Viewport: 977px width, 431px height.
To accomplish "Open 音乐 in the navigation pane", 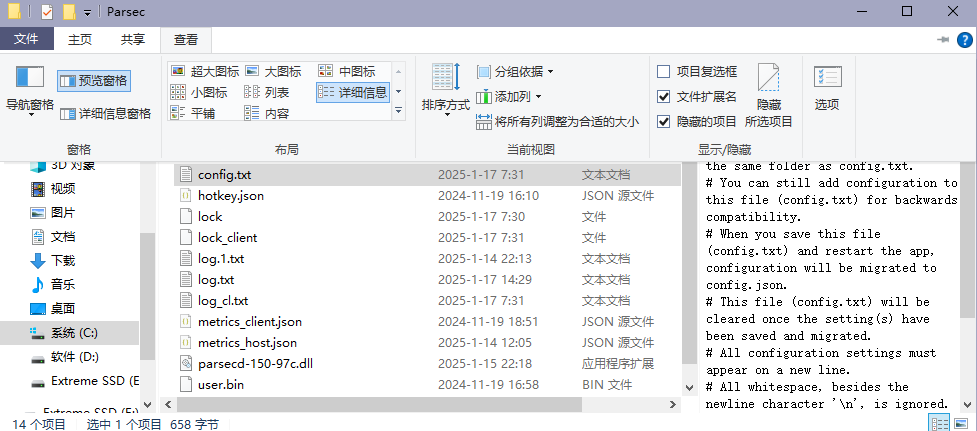I will tap(62, 285).
